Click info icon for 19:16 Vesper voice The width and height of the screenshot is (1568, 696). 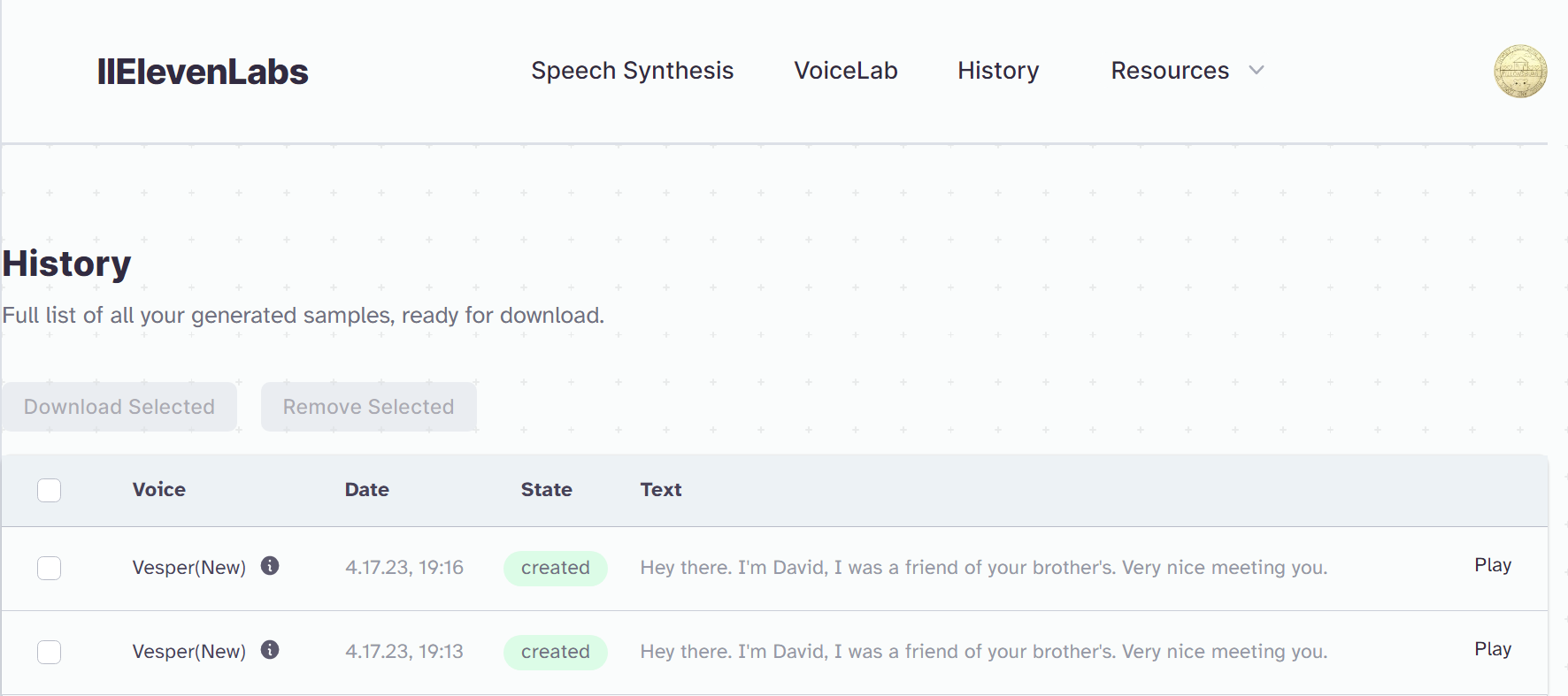point(270,566)
